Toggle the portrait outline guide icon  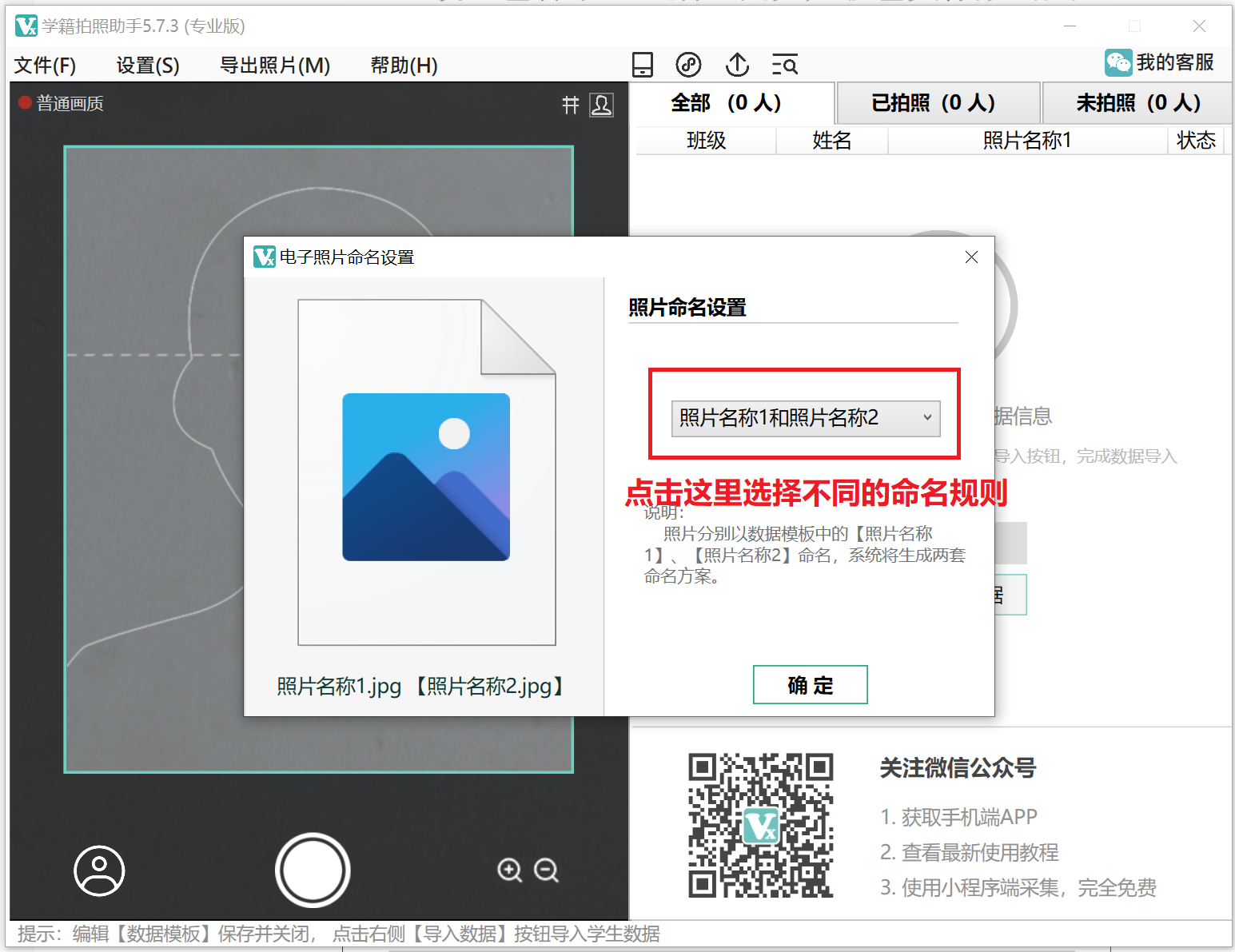pyautogui.click(x=601, y=105)
